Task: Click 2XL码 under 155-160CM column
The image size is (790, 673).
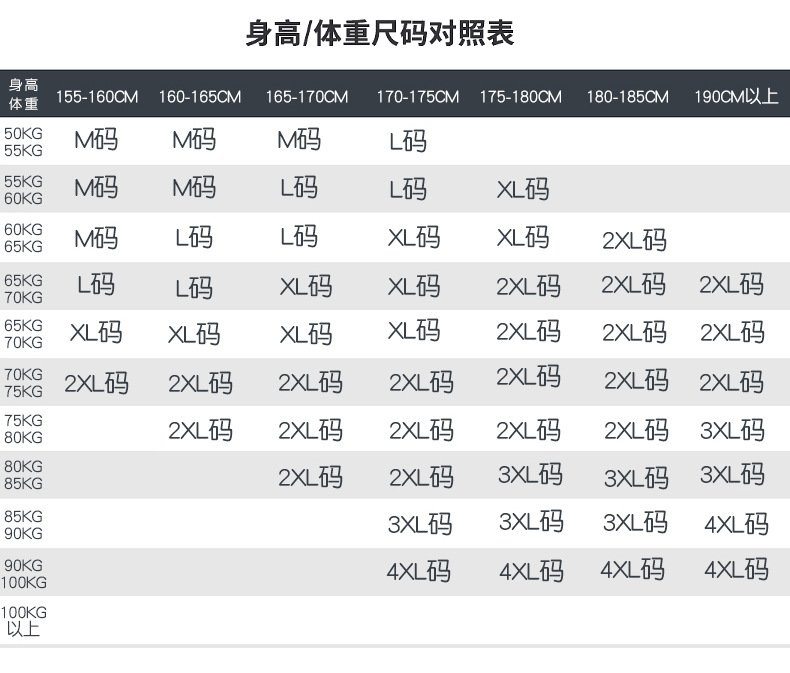Action: [x=96, y=382]
